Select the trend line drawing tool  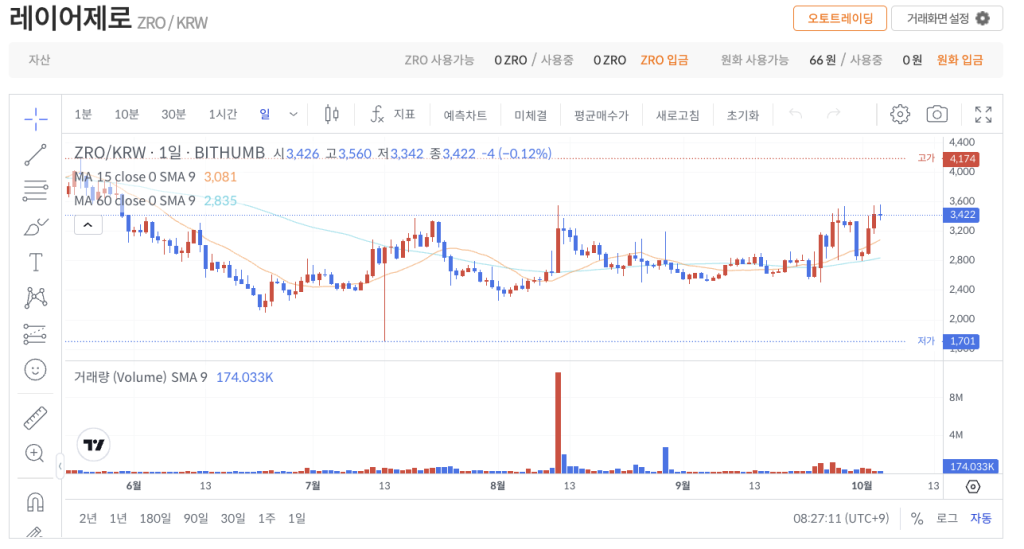[x=36, y=154]
